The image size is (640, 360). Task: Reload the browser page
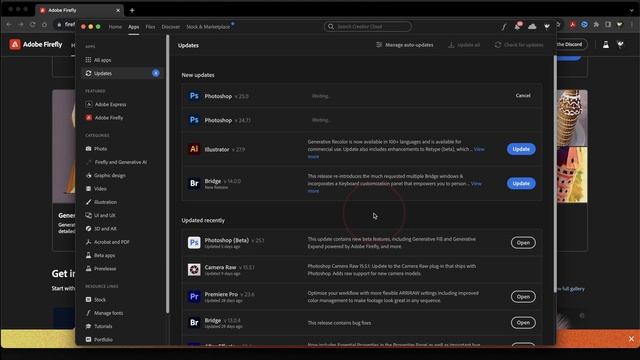point(32,24)
